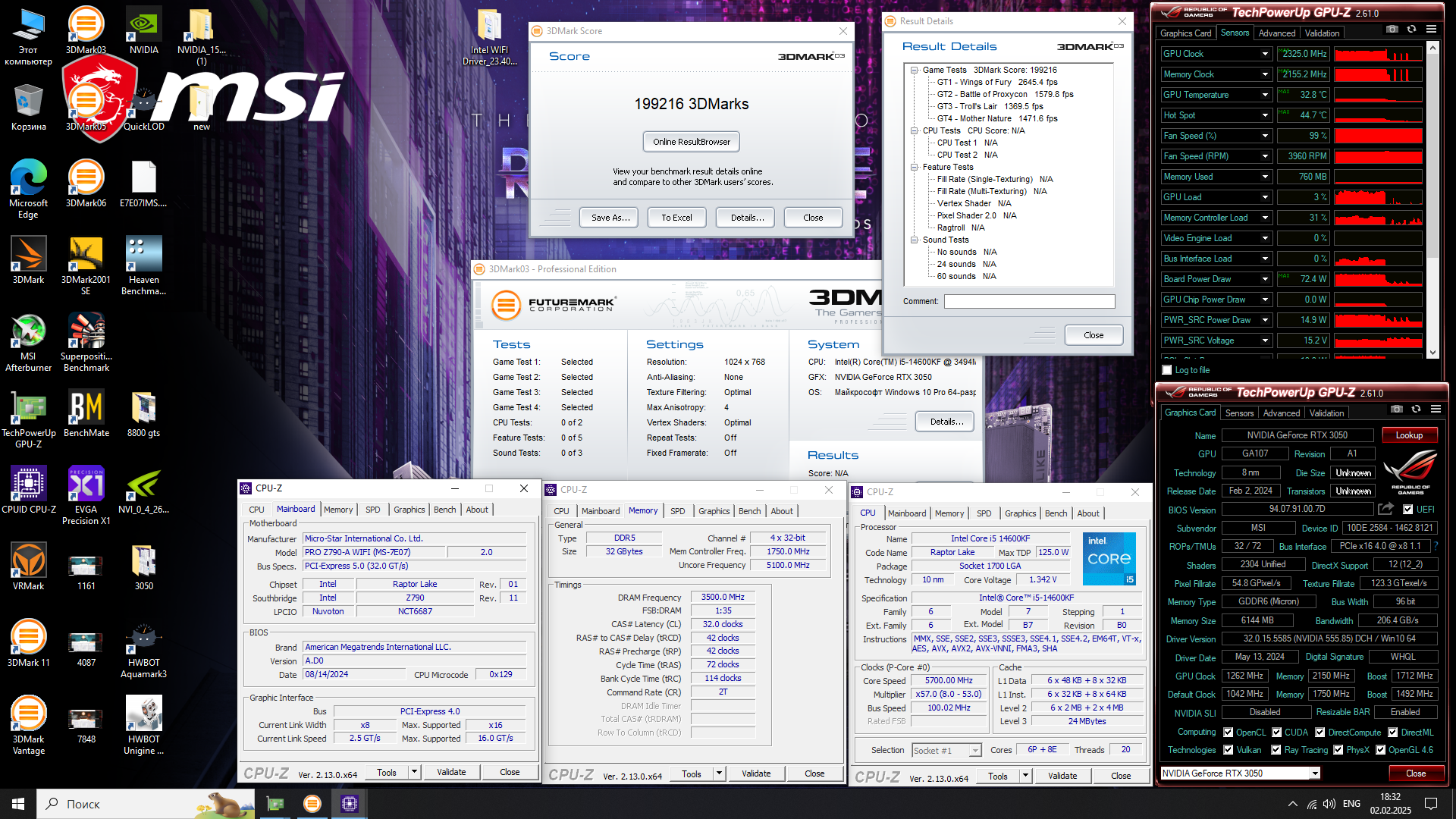Image resolution: width=1456 pixels, height=819 pixels.
Task: Toggle Log to file checkbox
Action: [1167, 370]
